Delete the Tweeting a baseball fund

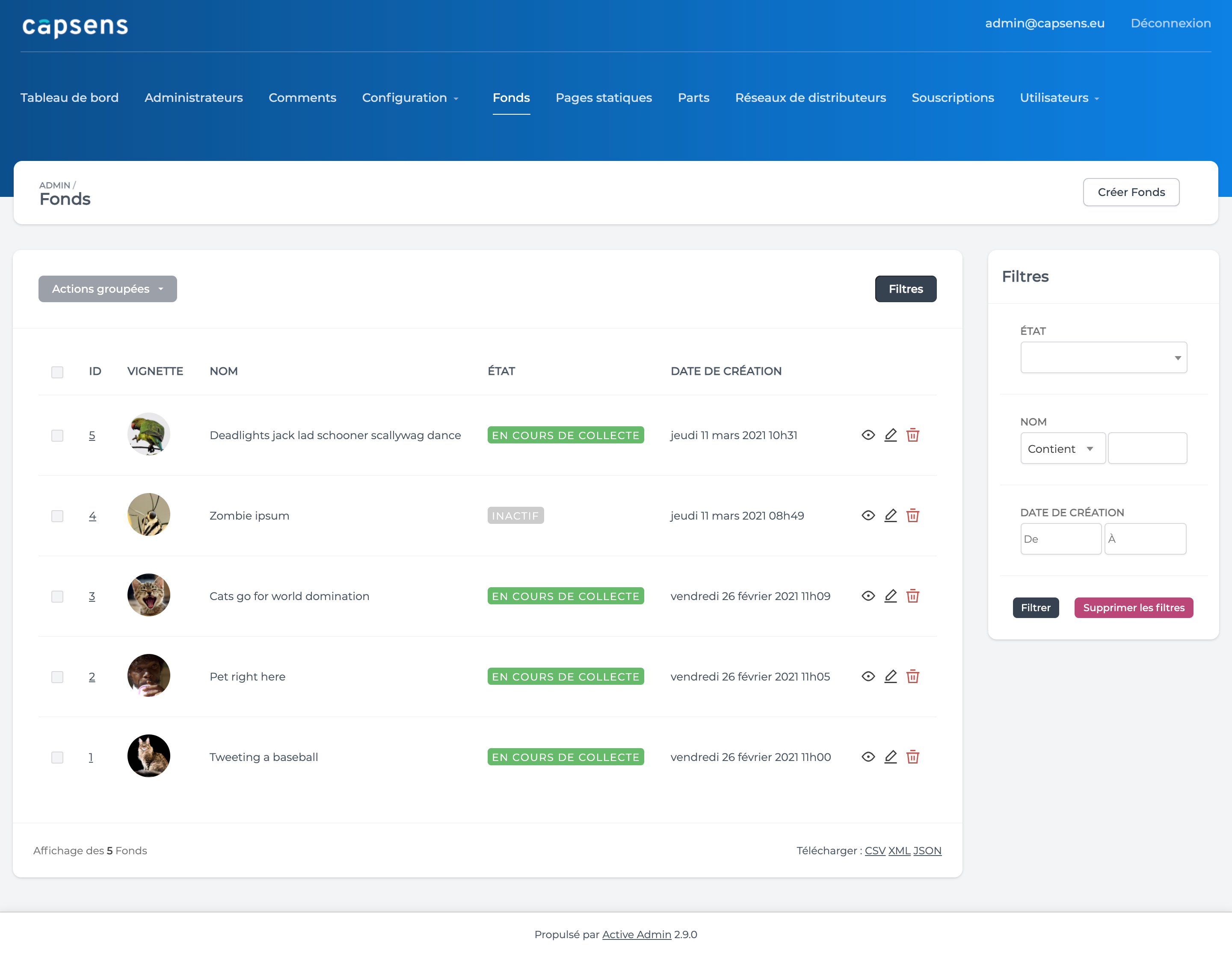coord(913,757)
